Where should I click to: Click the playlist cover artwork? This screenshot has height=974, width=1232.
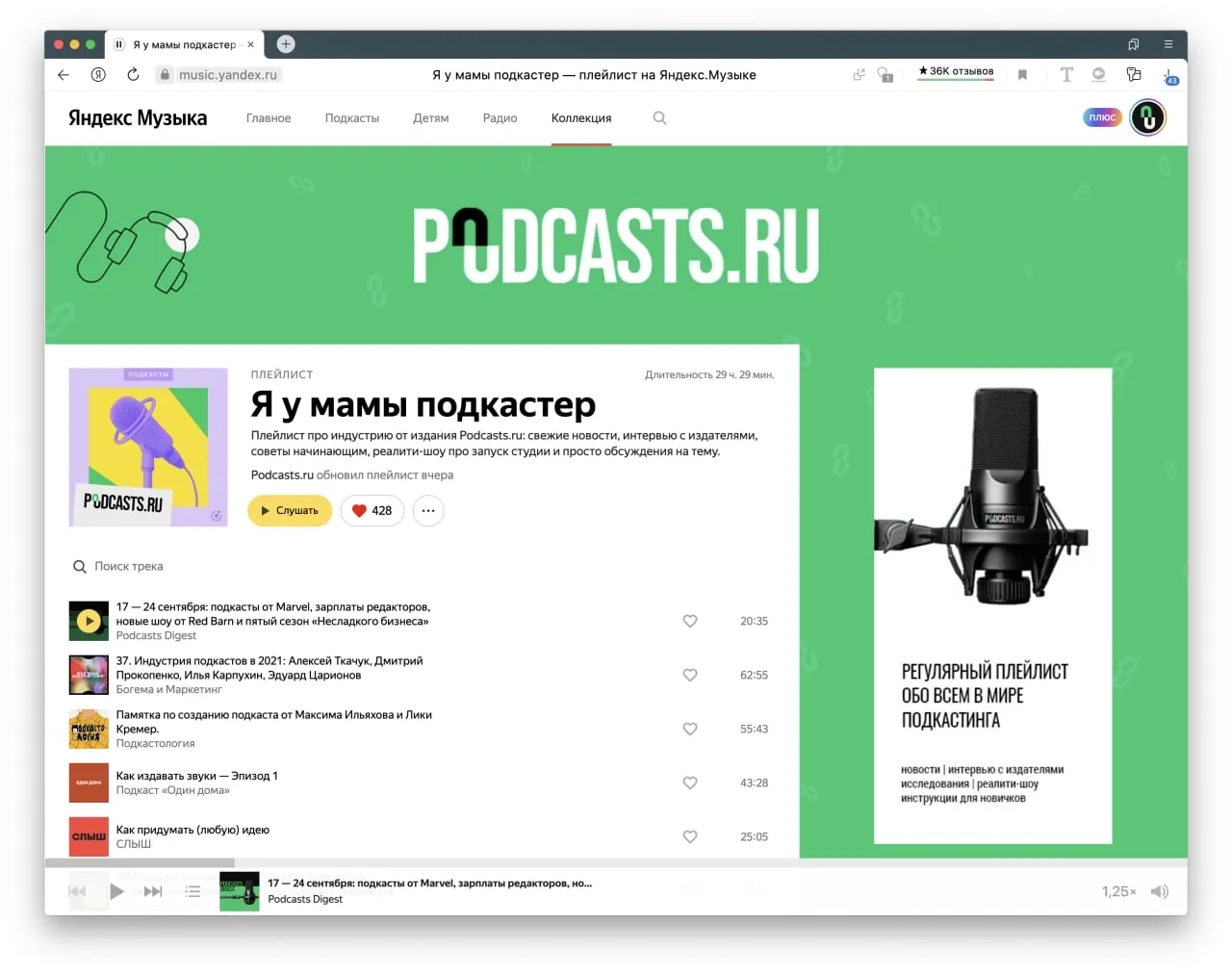coord(148,448)
